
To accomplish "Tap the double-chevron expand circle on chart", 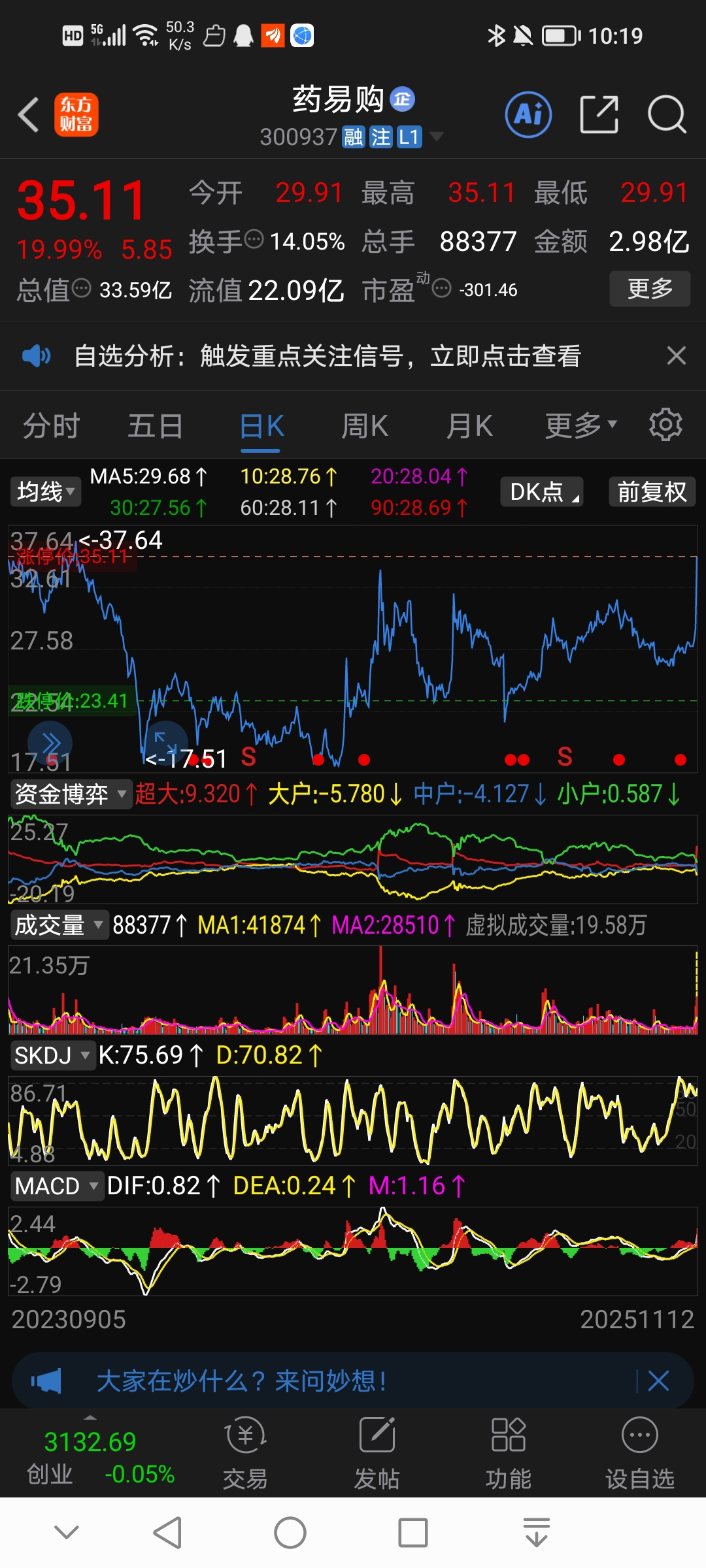I will click(50, 743).
